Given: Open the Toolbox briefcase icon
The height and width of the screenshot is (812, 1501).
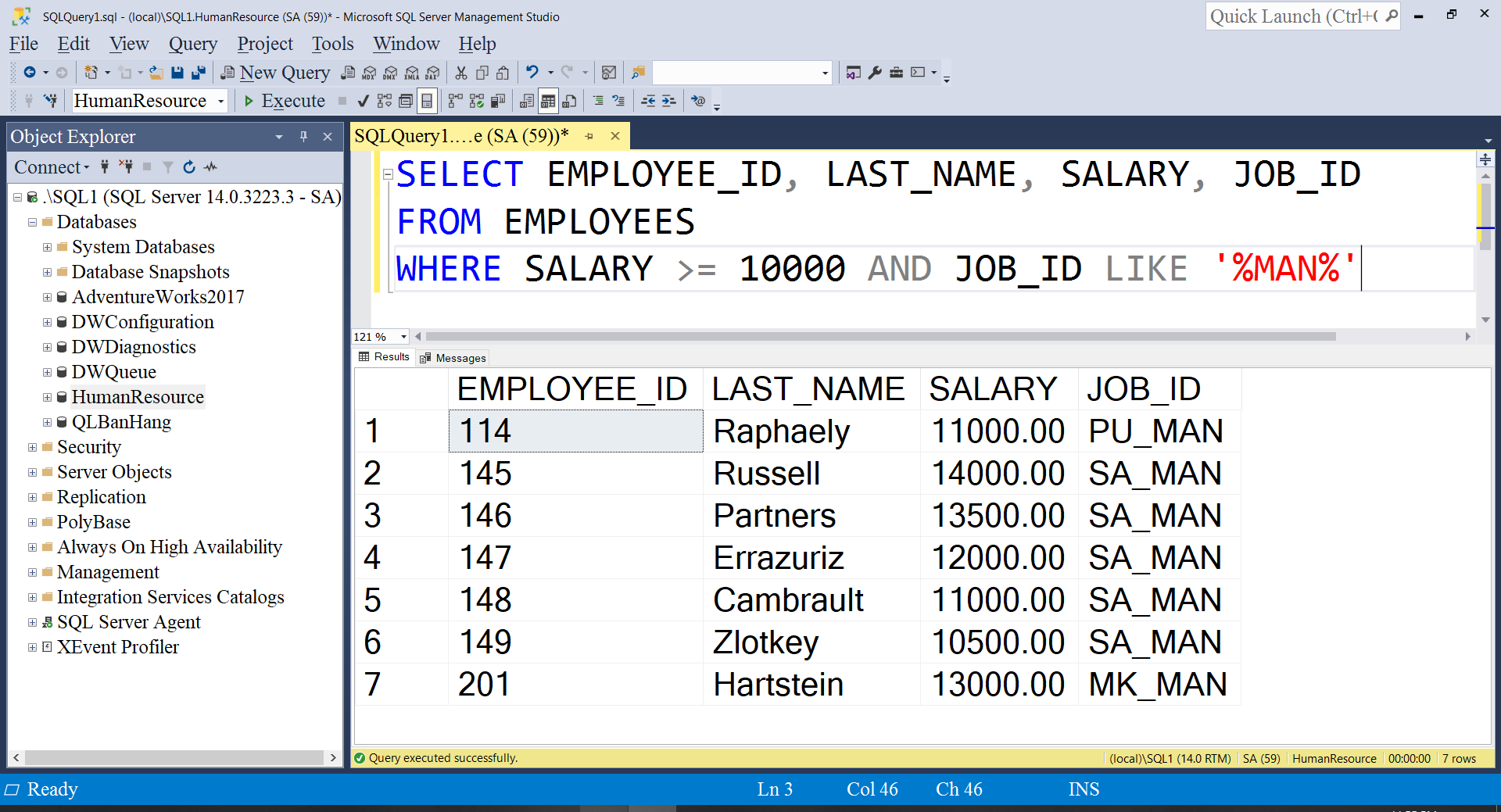Looking at the screenshot, I should coord(896,73).
